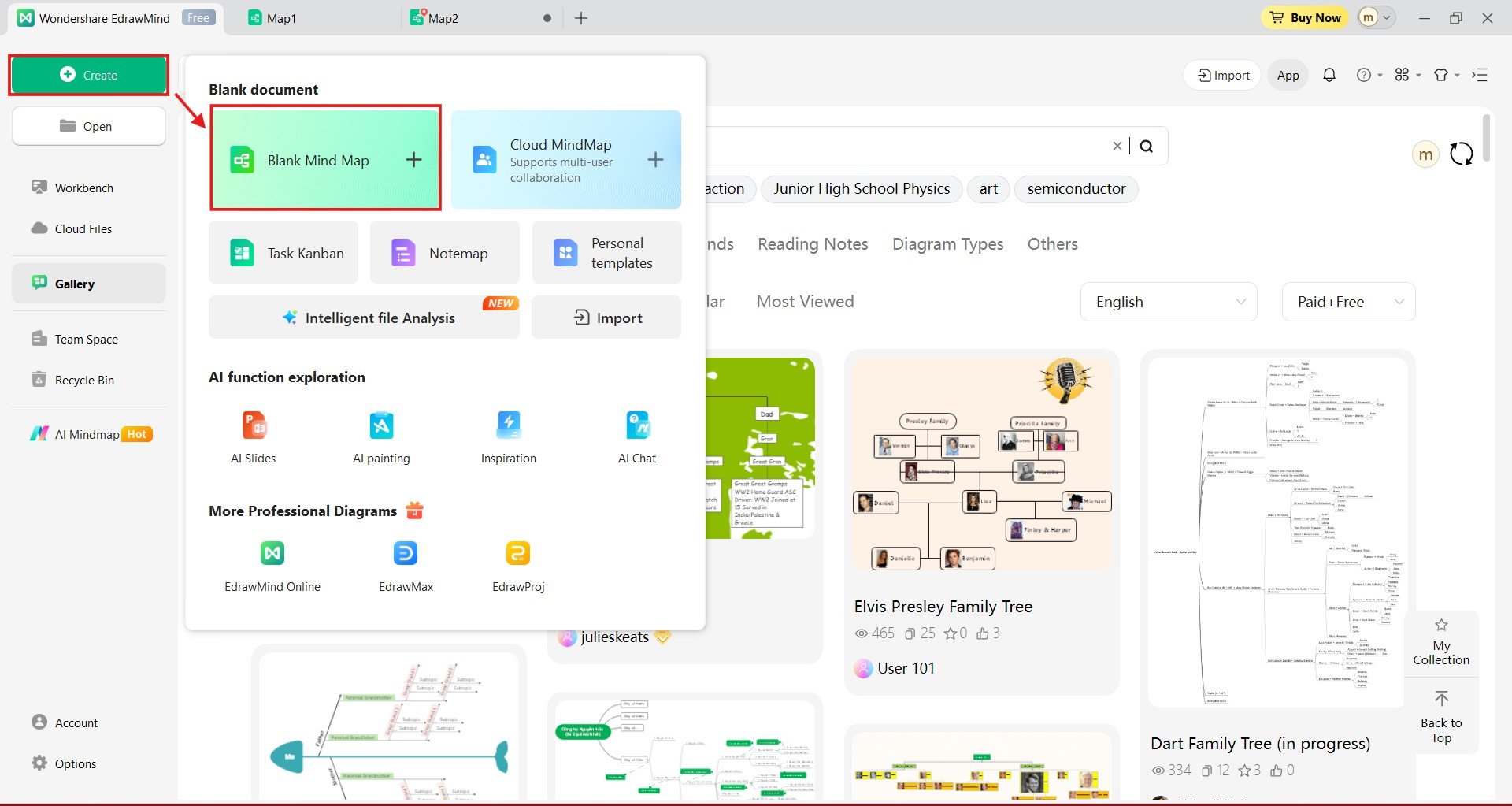Open Options settings

click(x=75, y=763)
